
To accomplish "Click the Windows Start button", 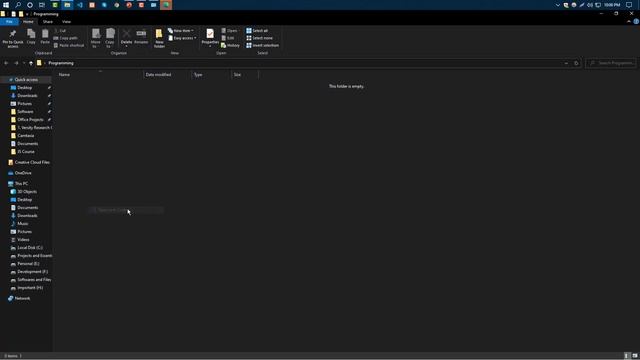I will pyautogui.click(x=6, y=5).
